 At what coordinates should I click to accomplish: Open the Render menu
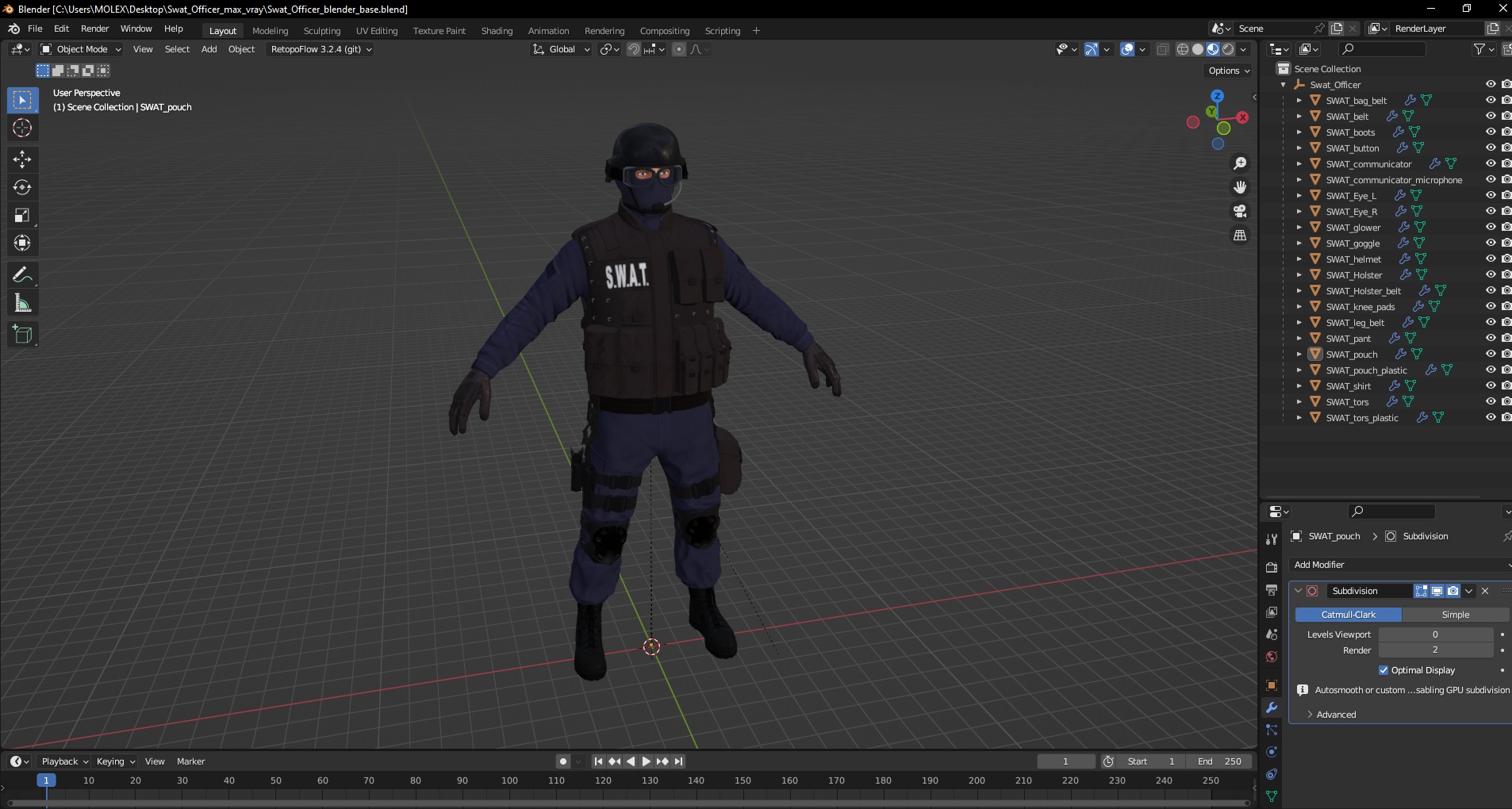point(94,29)
